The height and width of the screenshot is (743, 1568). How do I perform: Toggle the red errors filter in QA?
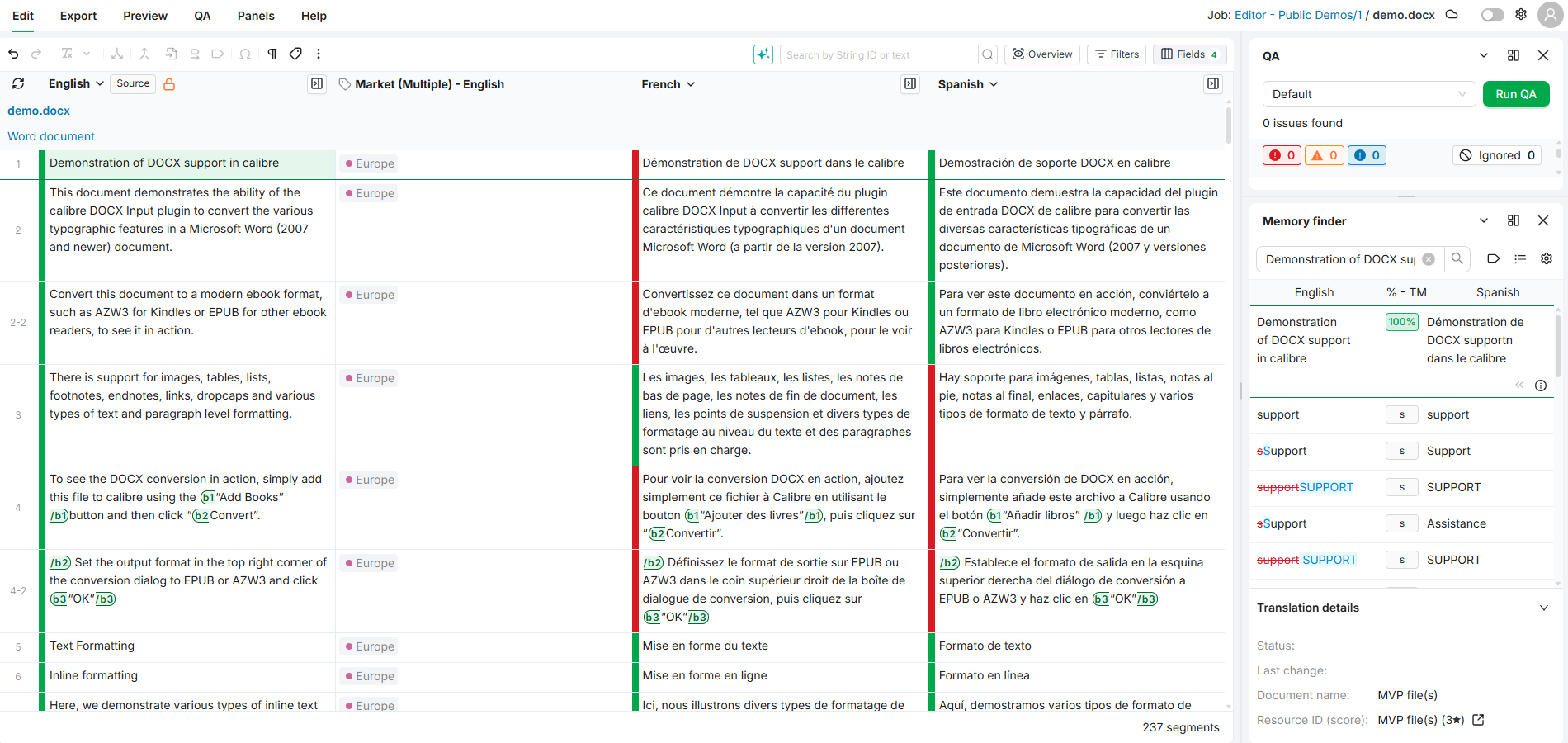click(x=1282, y=155)
